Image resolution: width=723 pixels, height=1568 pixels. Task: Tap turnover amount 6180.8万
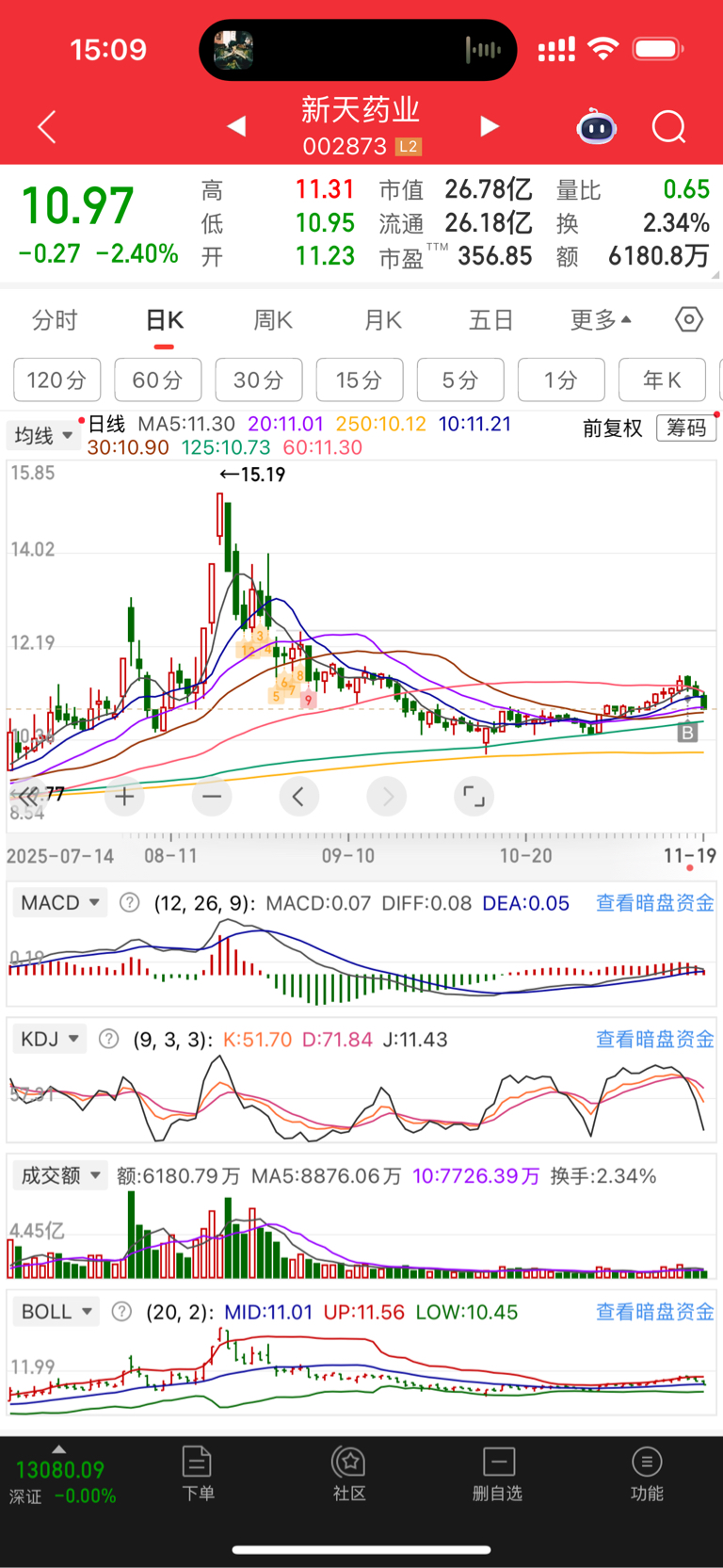pos(659,256)
